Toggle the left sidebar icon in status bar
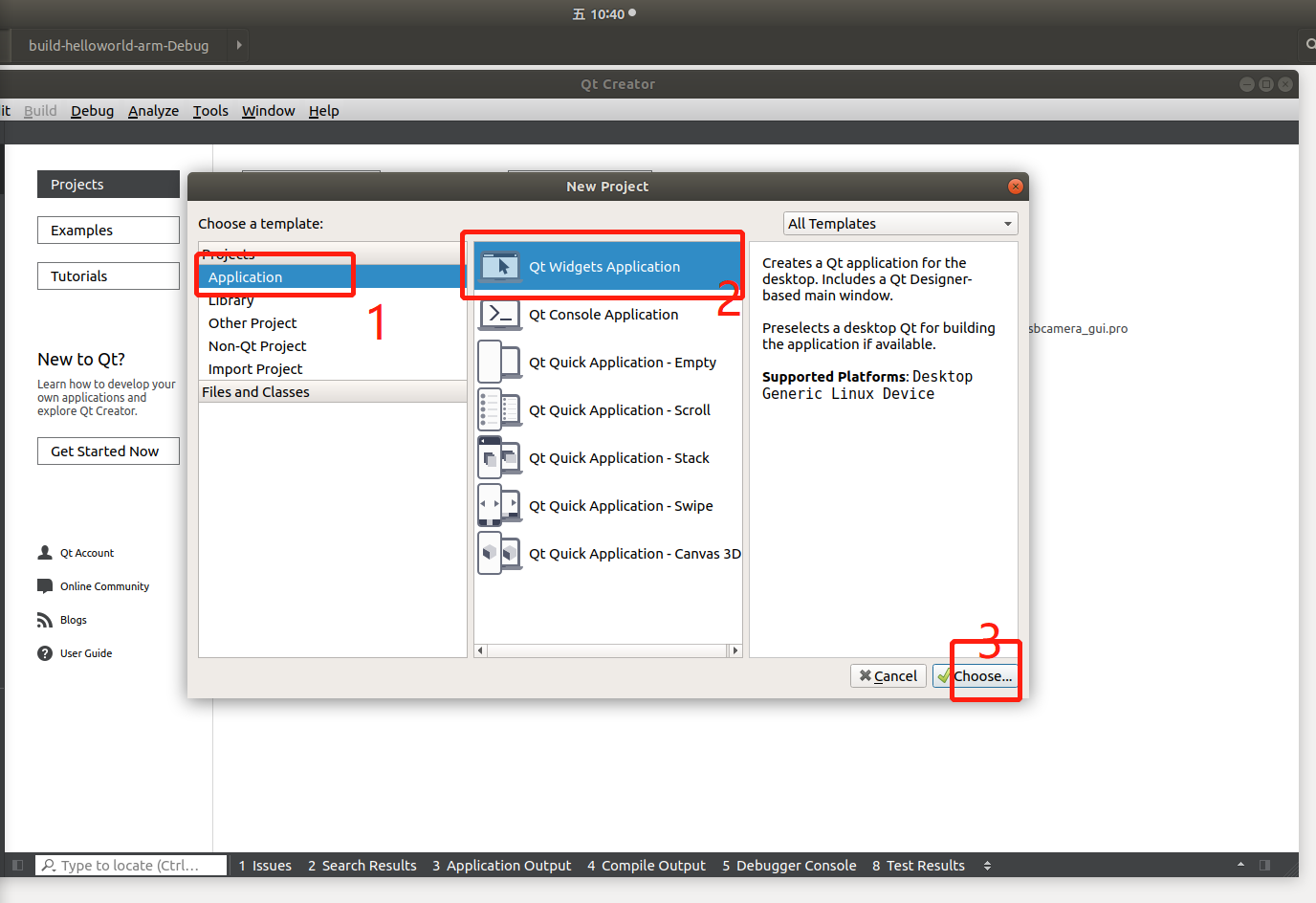The height and width of the screenshot is (903, 1316). click(x=17, y=866)
